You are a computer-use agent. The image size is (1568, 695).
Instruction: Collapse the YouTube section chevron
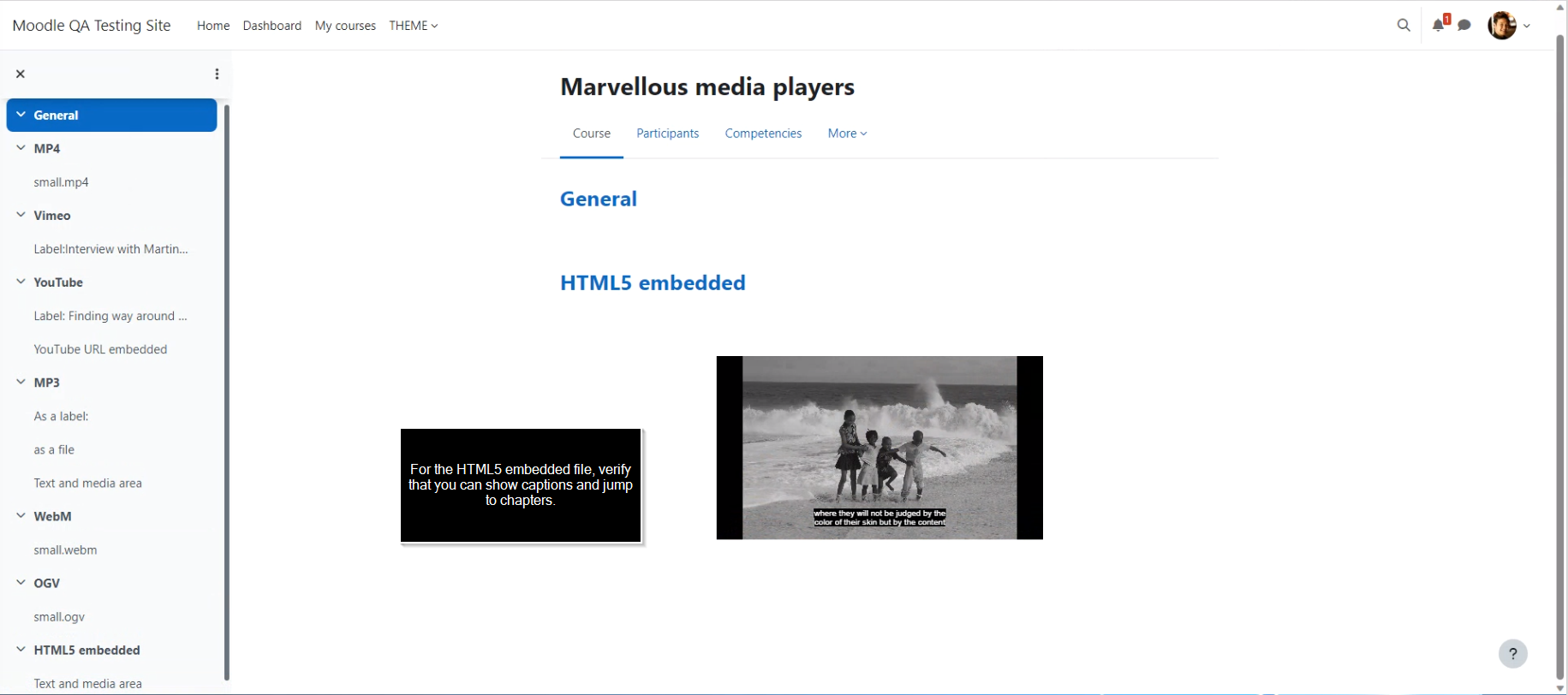tap(21, 282)
